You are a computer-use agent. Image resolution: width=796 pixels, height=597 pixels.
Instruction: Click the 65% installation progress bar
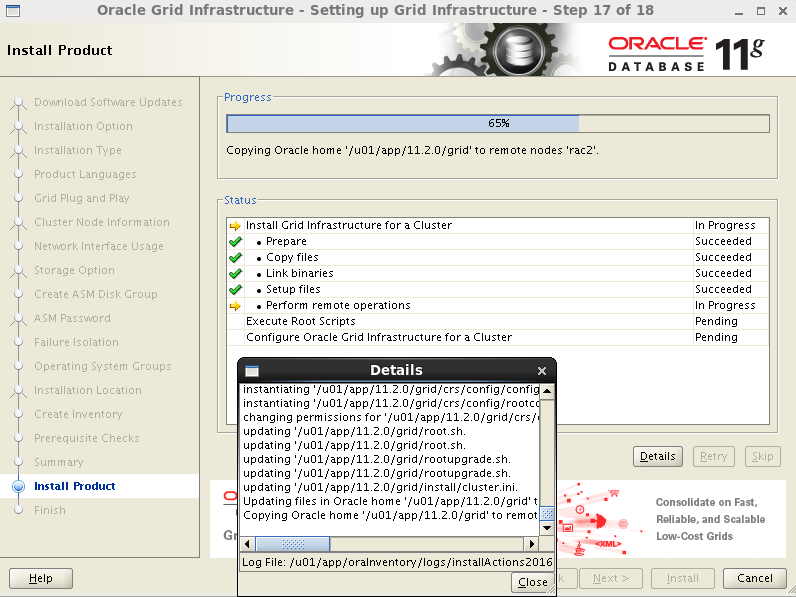[x=498, y=123]
